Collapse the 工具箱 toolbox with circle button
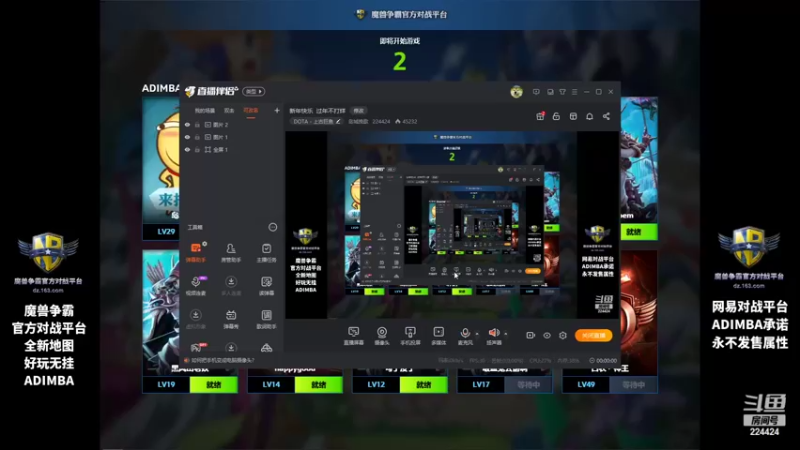The height and width of the screenshot is (450, 800). pyautogui.click(x=273, y=227)
